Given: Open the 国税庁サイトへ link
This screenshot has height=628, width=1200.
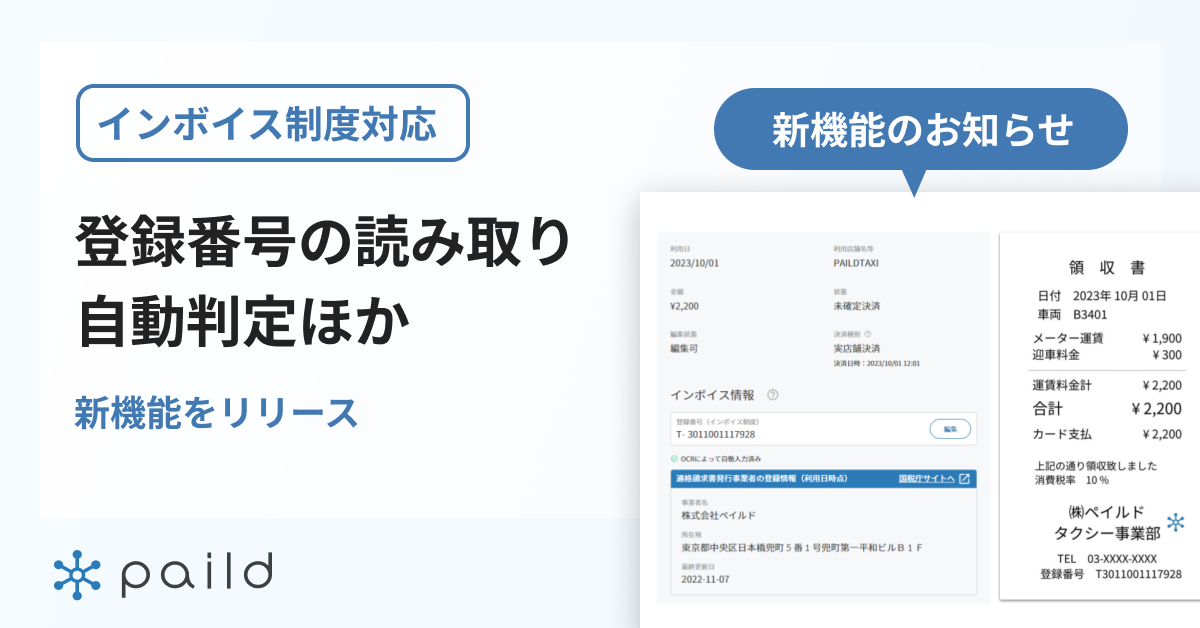Looking at the screenshot, I should pos(927,479).
